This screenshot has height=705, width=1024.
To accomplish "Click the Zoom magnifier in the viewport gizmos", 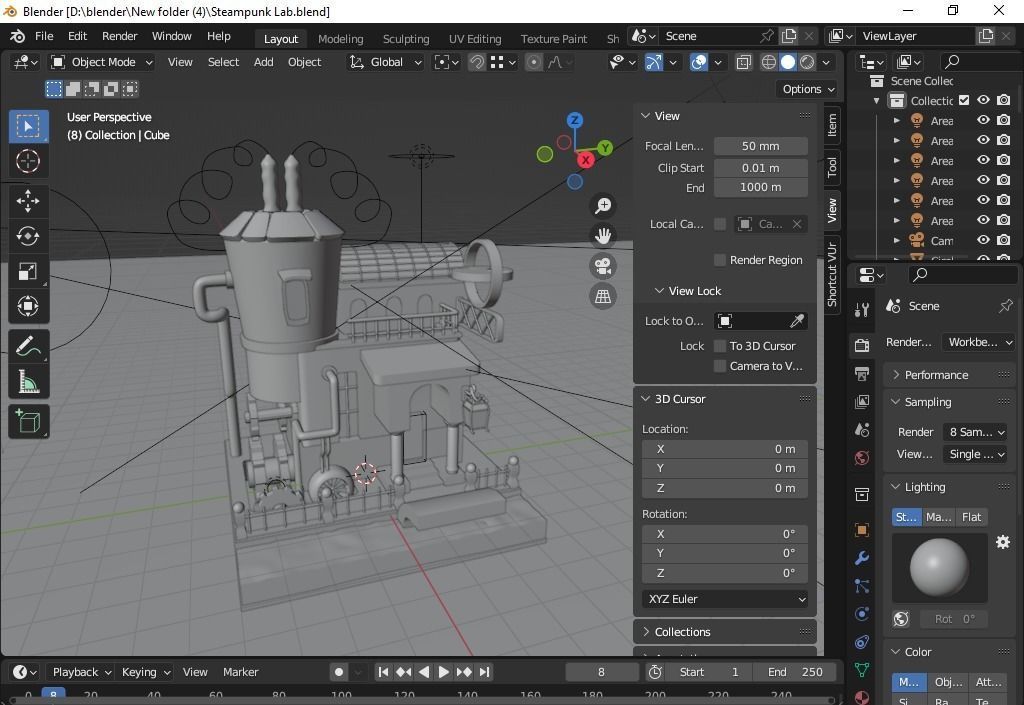I will [602, 205].
